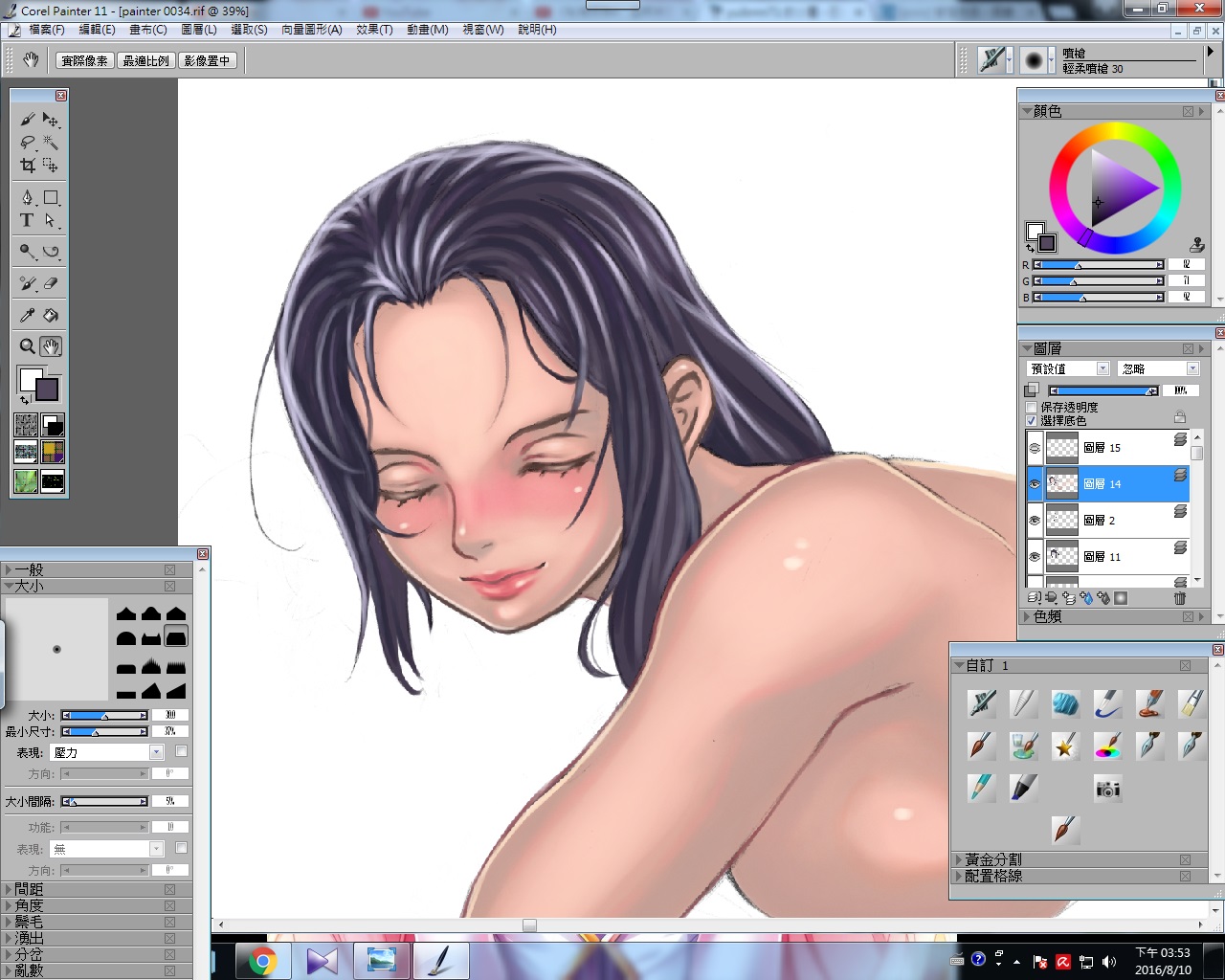Expand the 黃金分割 panel section

pyautogui.click(x=959, y=859)
